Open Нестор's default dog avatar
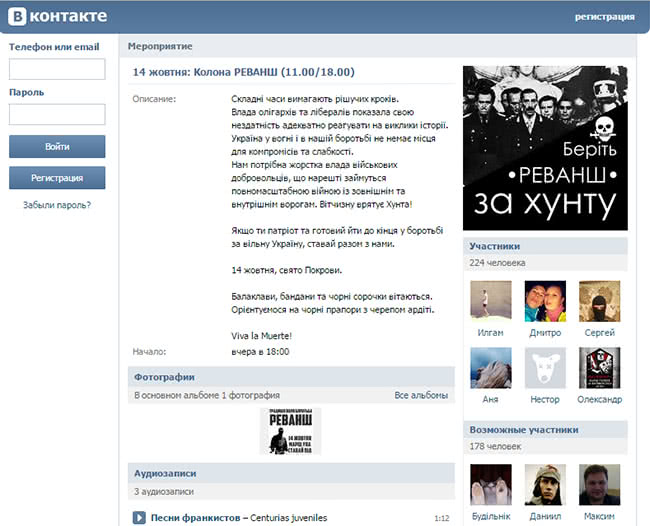This screenshot has height=526, width=650. (545, 368)
